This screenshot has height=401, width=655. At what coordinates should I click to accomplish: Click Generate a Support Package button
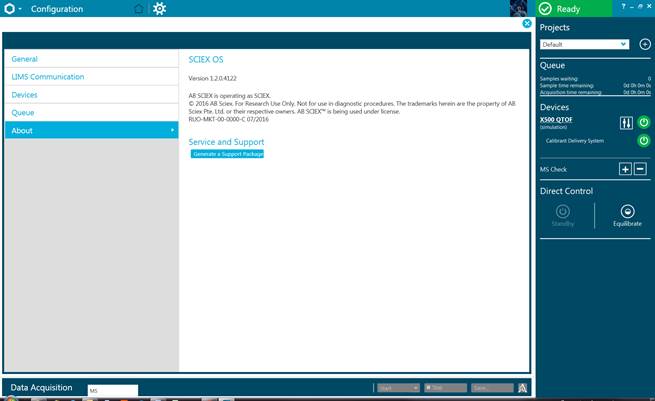227,154
